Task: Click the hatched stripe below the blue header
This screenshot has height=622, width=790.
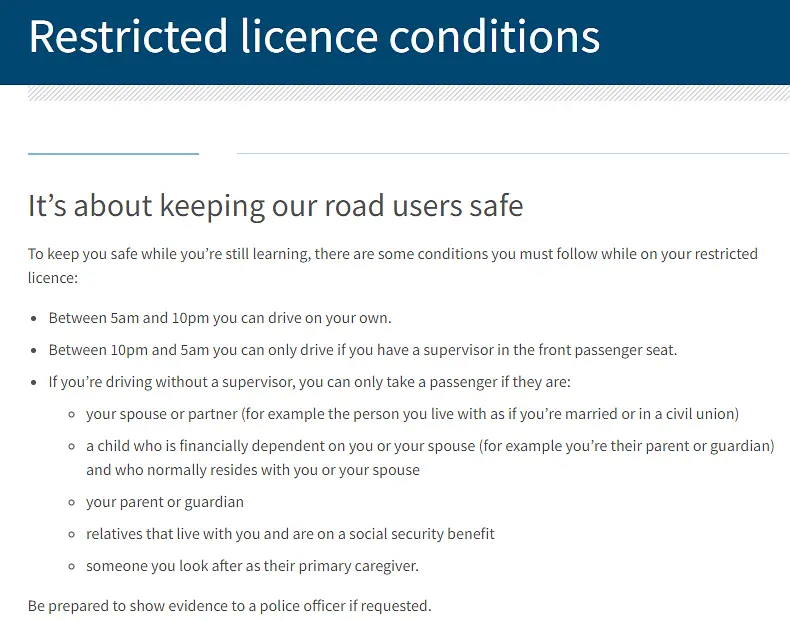Action: click(408, 93)
